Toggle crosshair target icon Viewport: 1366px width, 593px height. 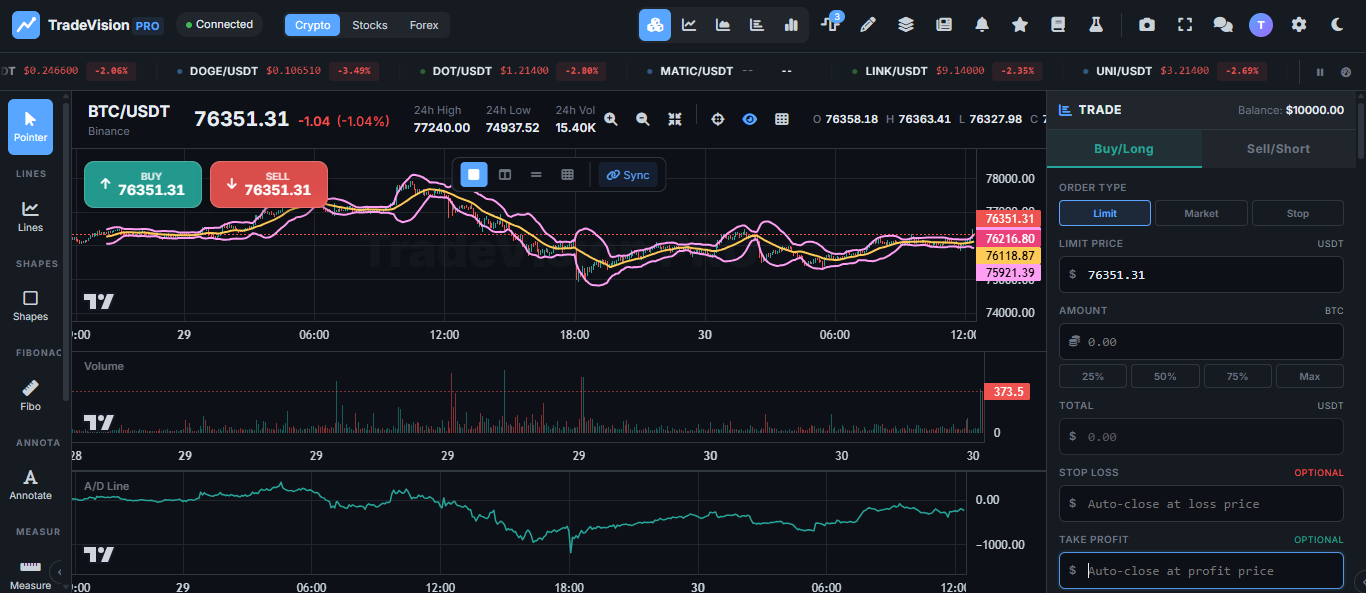pyautogui.click(x=718, y=119)
